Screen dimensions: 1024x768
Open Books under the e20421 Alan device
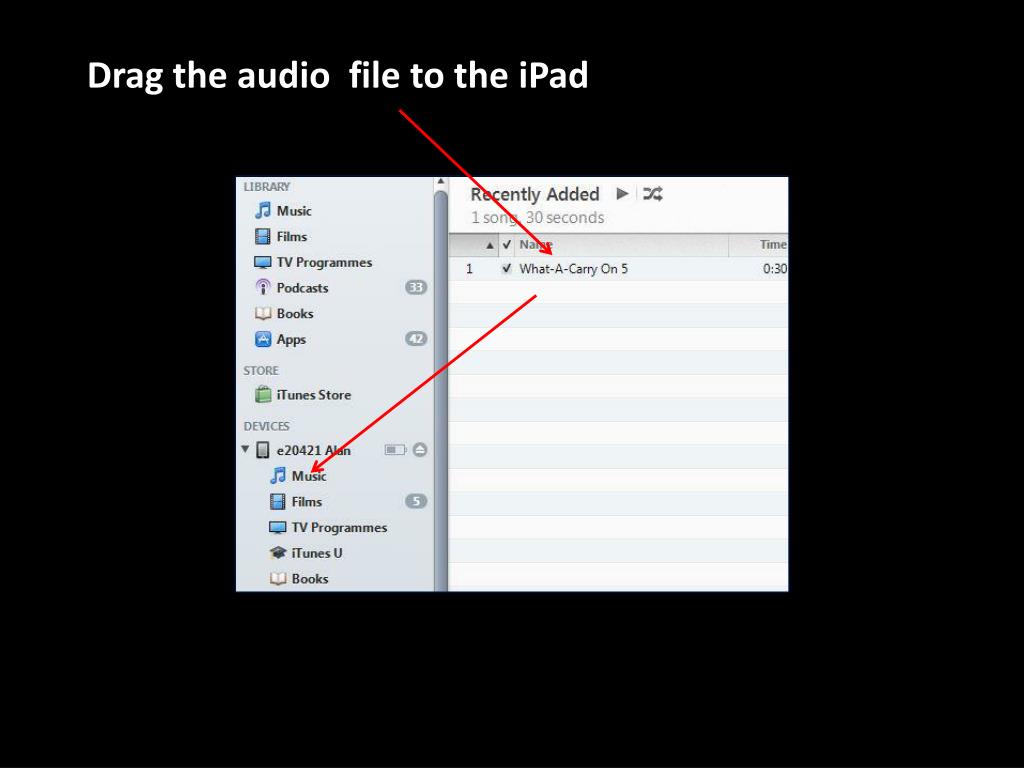299,579
